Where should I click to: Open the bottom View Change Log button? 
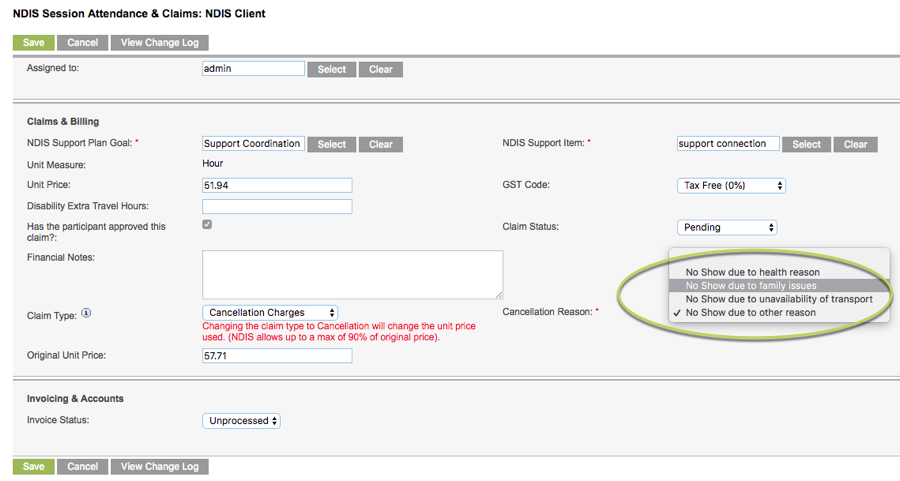click(x=160, y=467)
